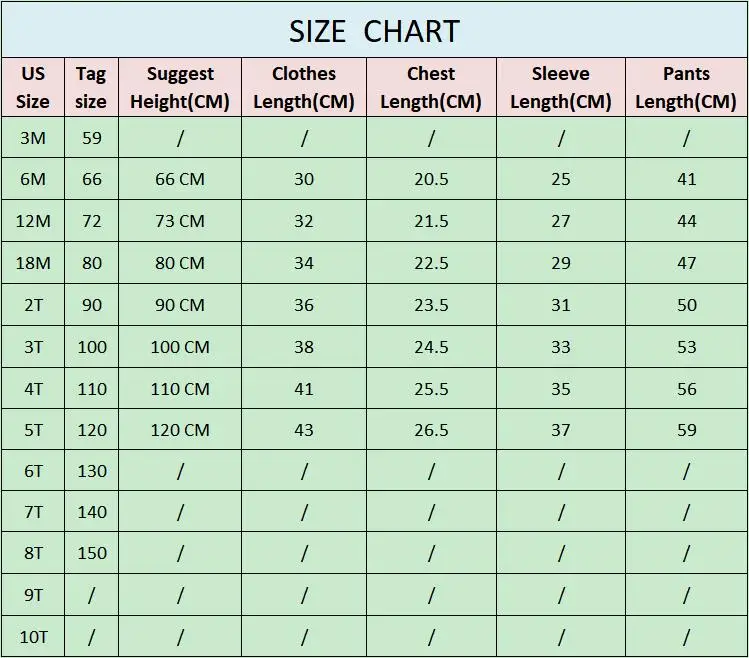Click the tag size 100 cell
The image size is (749, 658).
(x=91, y=347)
